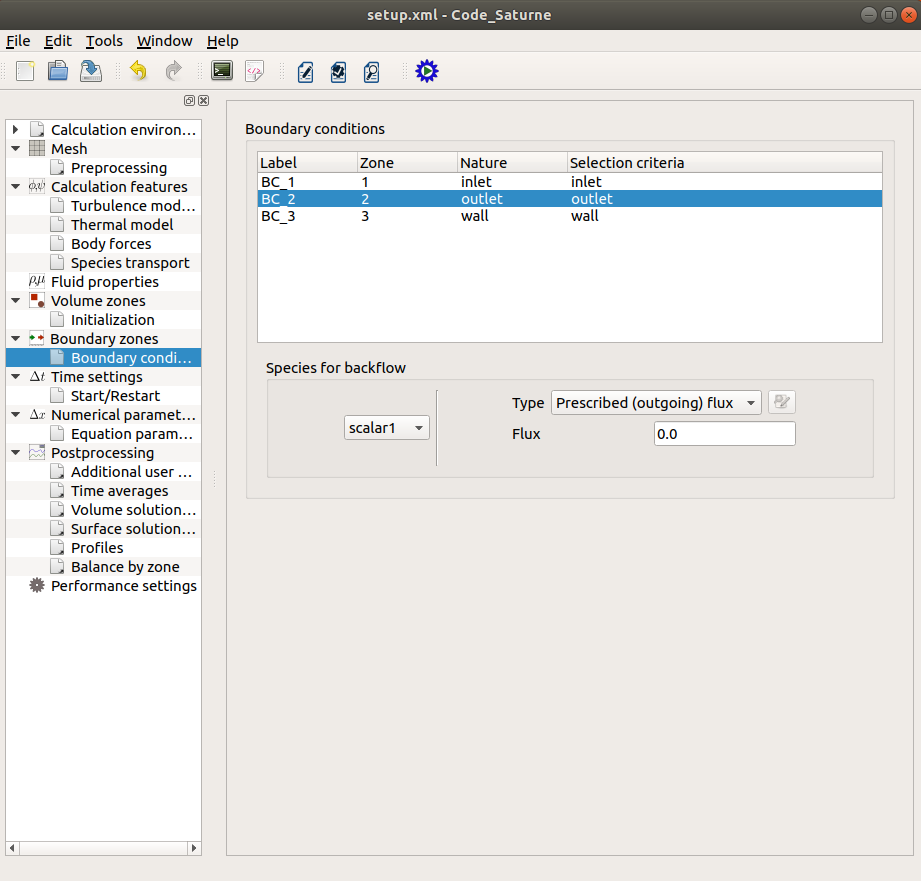The width and height of the screenshot is (921, 881).
Task: Expand the Calculation environment tree node
Action: [x=15, y=130]
